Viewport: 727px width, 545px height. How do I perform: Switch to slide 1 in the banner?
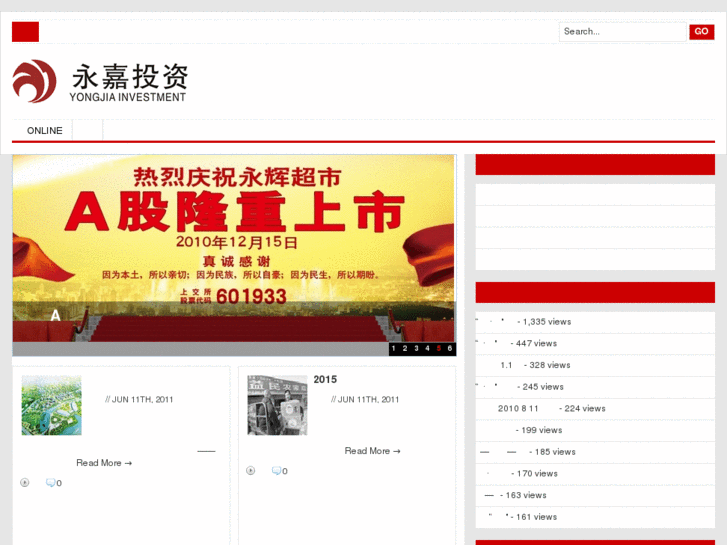[x=394, y=348]
